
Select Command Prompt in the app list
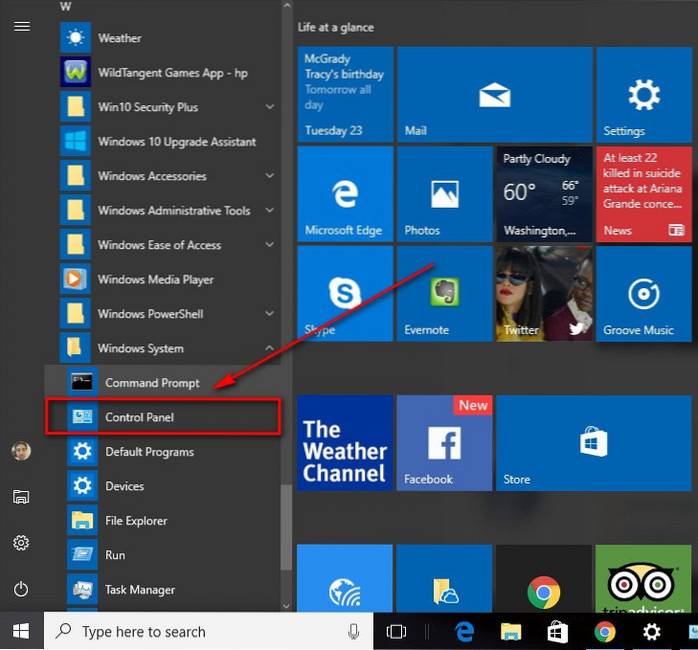152,383
